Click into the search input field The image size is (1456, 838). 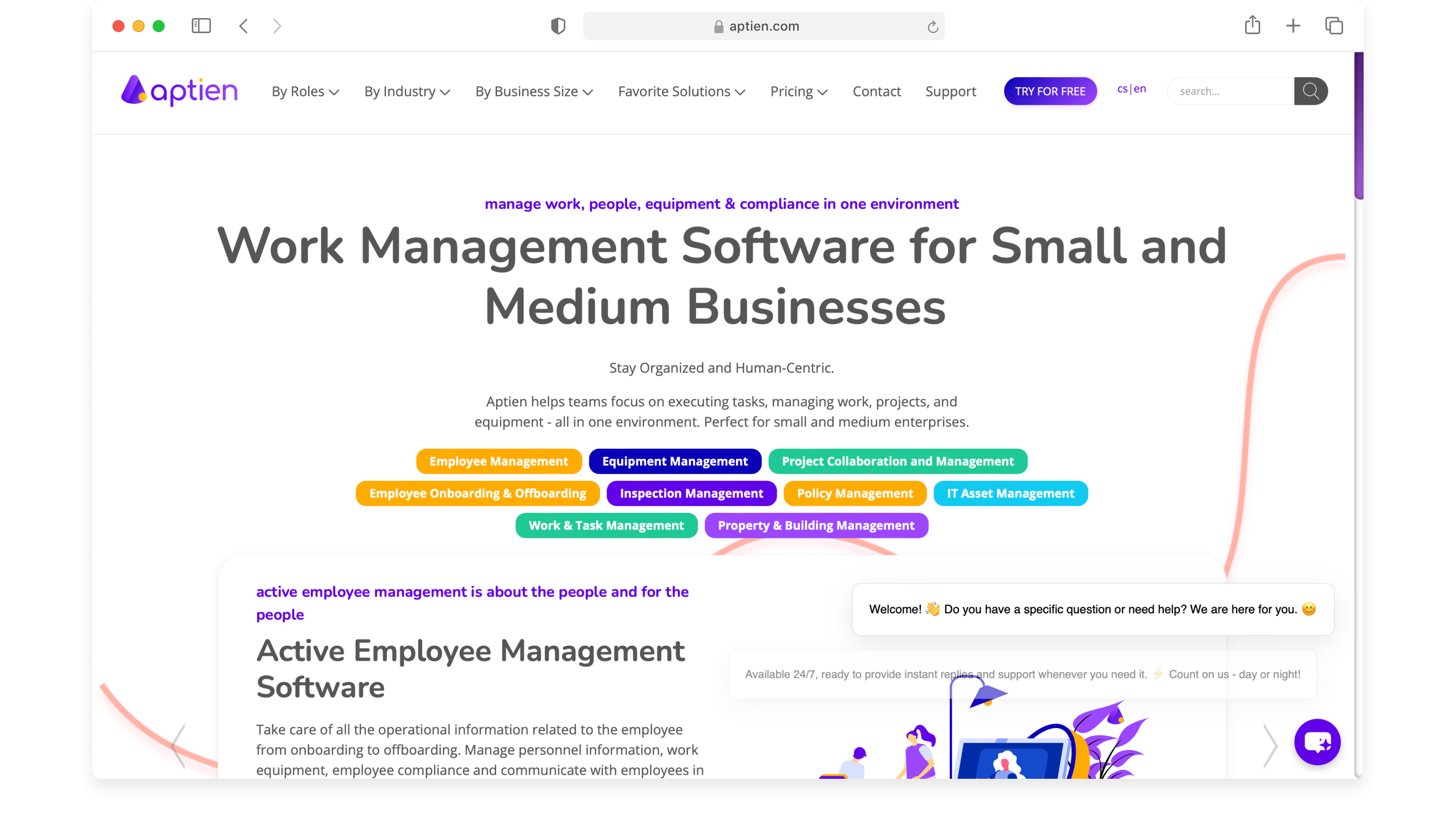click(x=1230, y=91)
